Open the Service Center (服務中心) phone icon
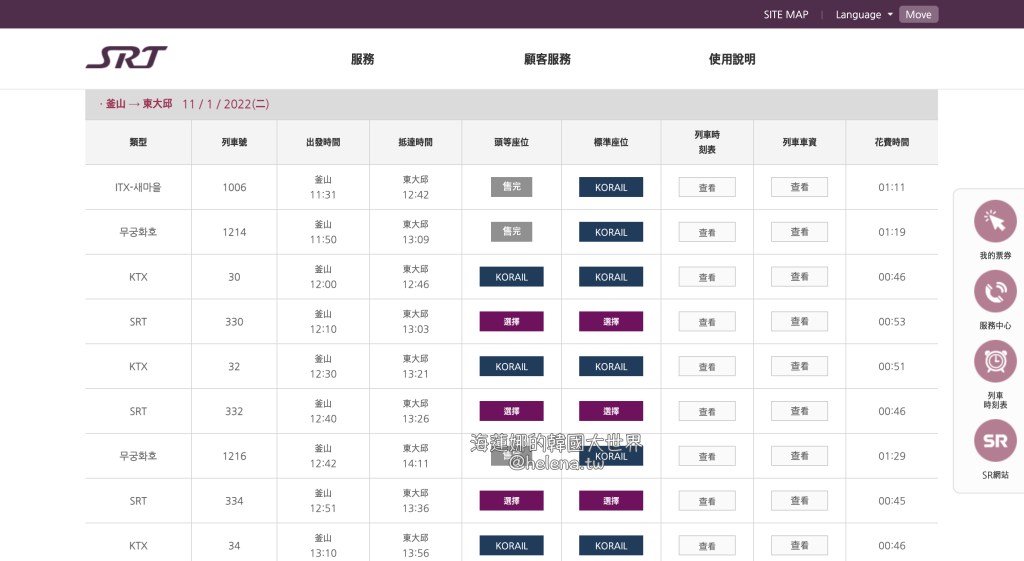 [994, 292]
